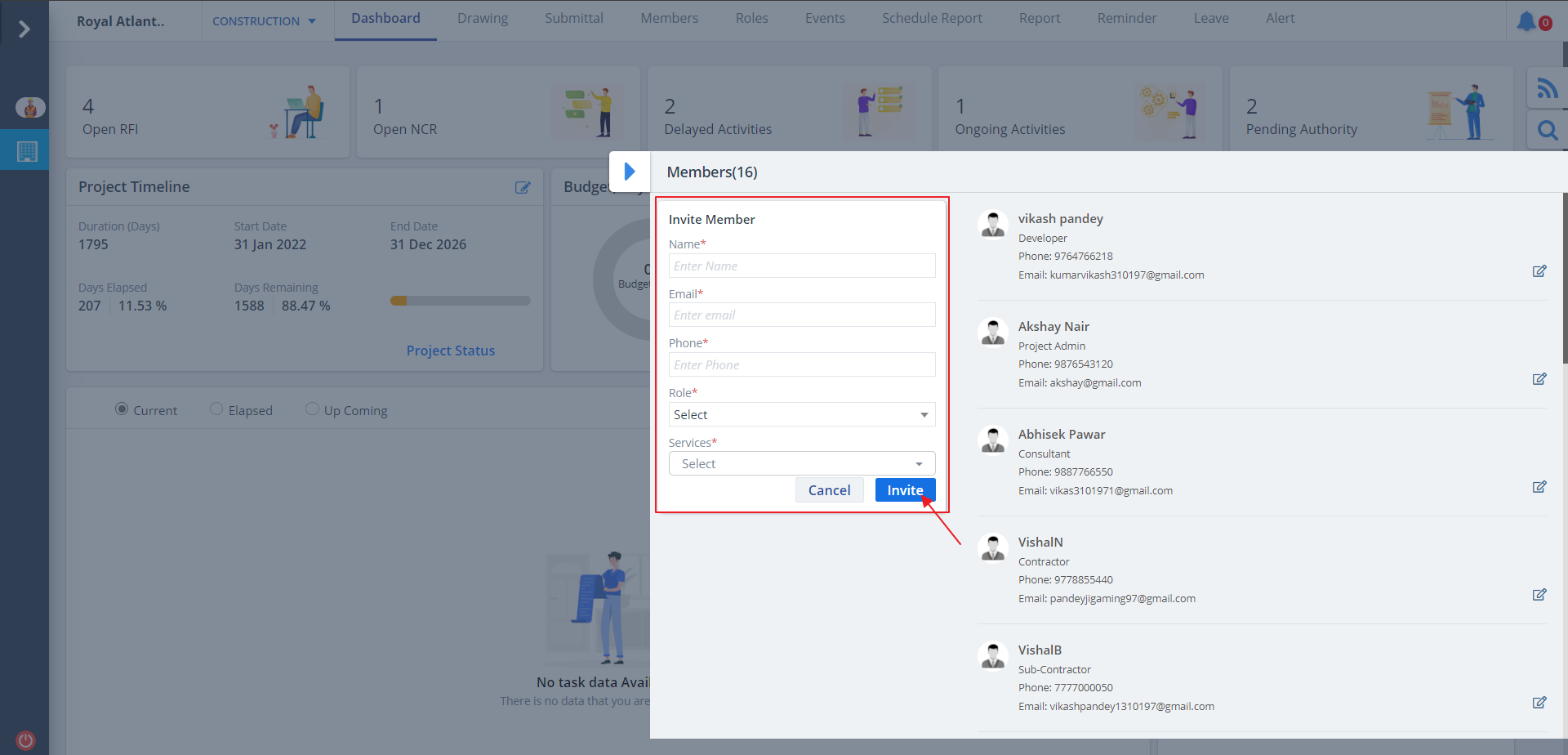
Task: Click the project timeline progress bar
Action: point(460,301)
